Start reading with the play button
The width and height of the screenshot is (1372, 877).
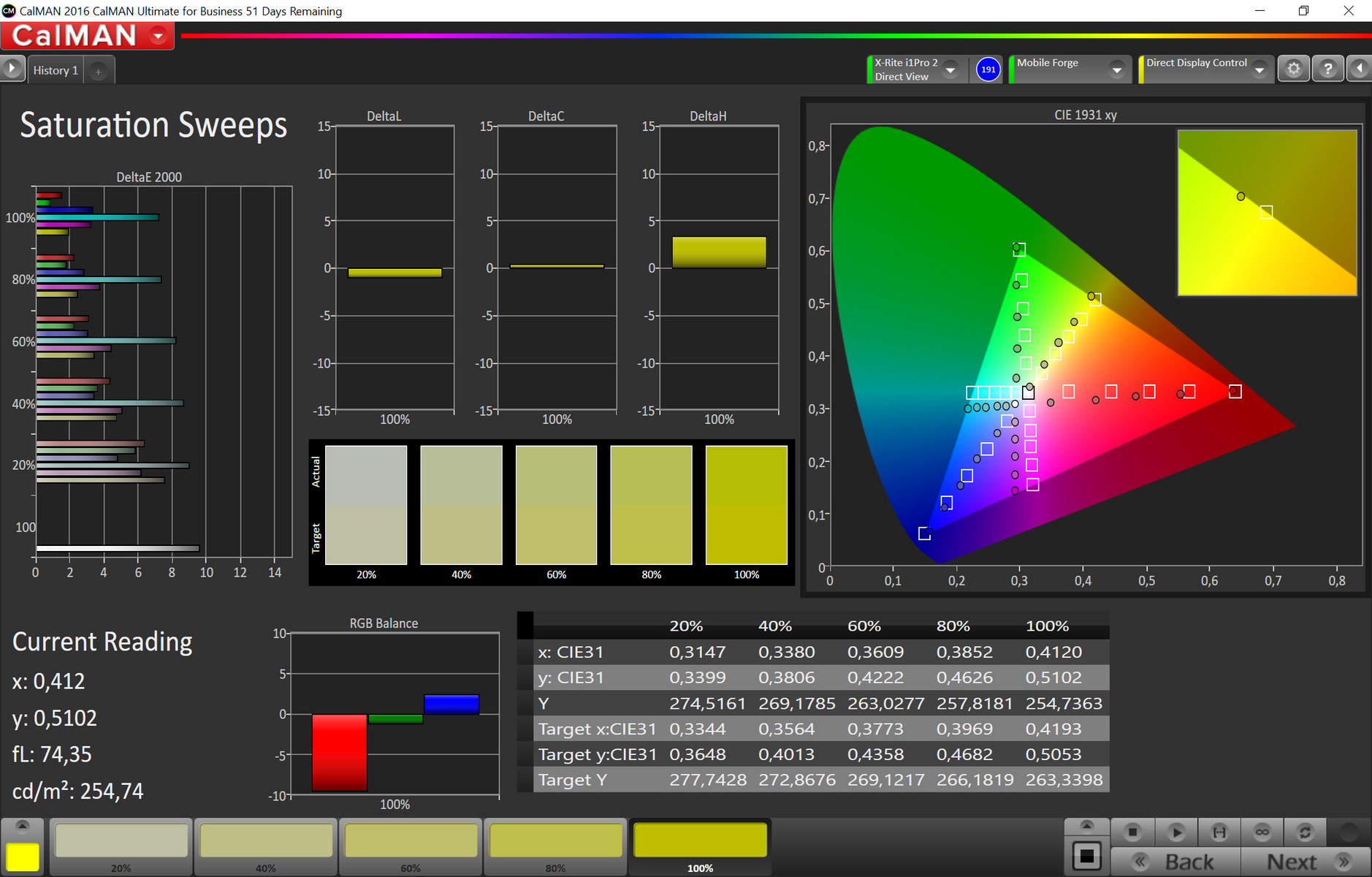1175,832
